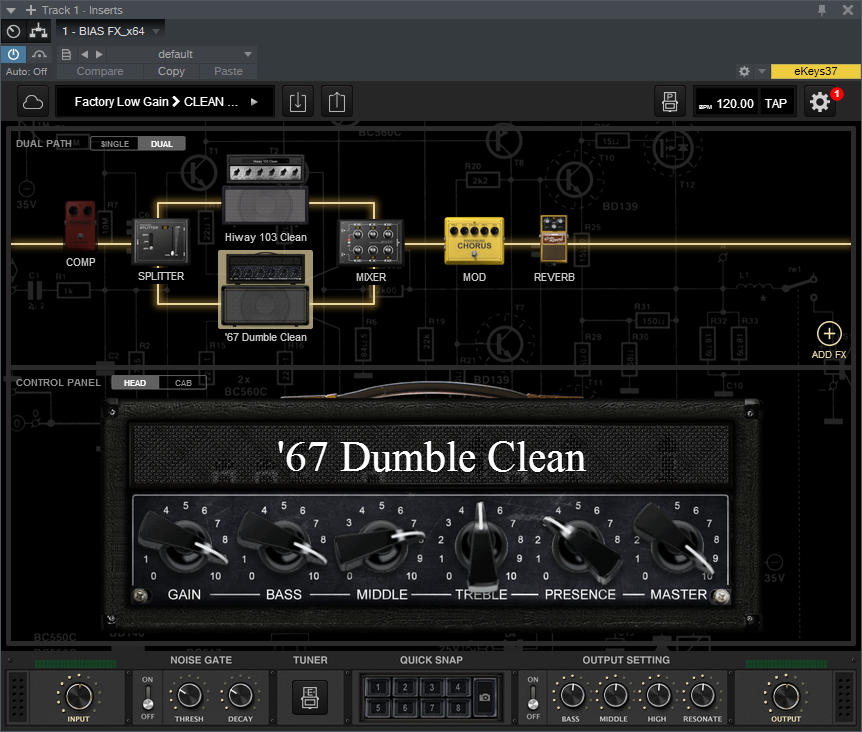Select Quick Snap slot 2

405,687
